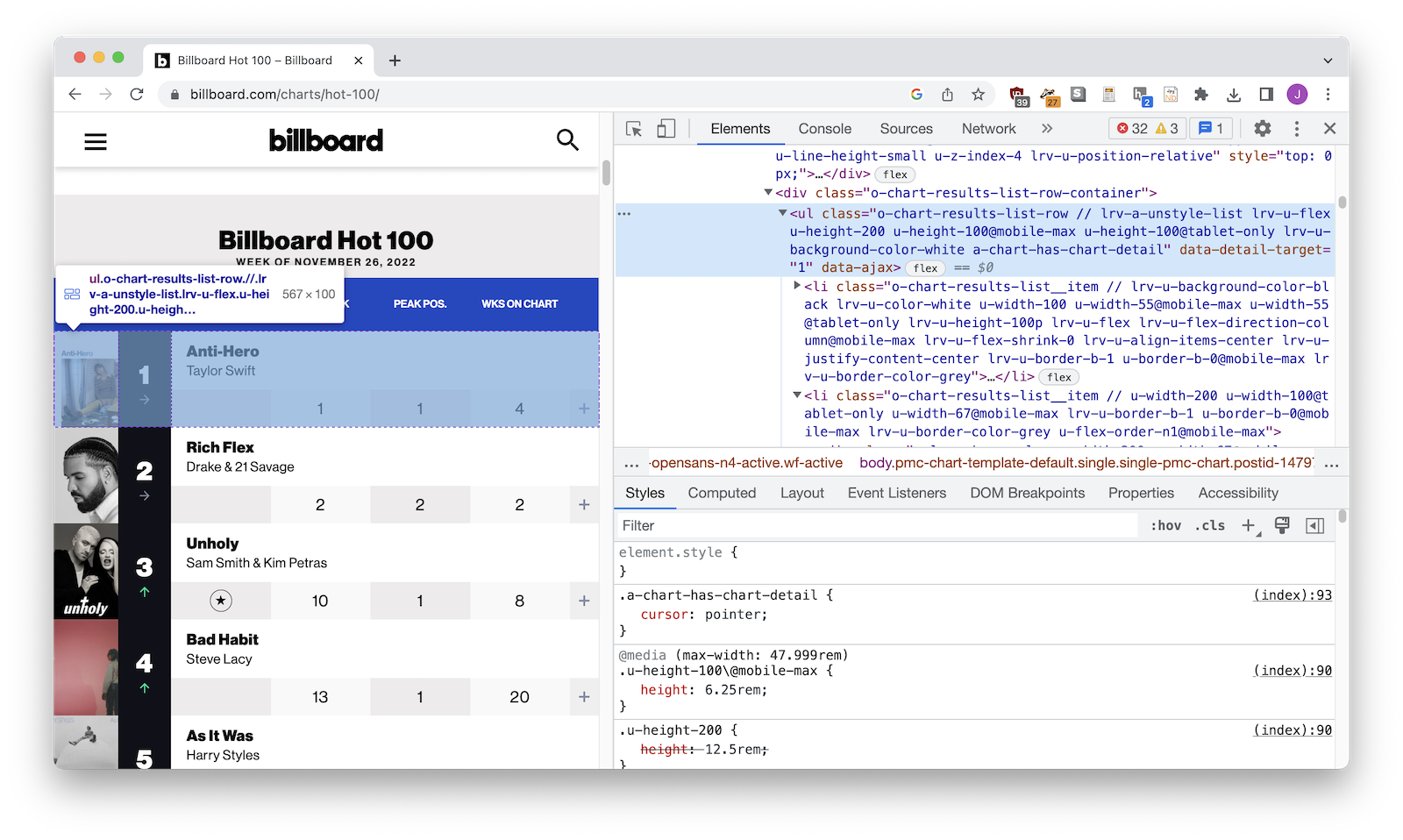Collapse the o-chart-results-list-row-container div
This screenshot has width=1403, height=840.
click(x=768, y=192)
